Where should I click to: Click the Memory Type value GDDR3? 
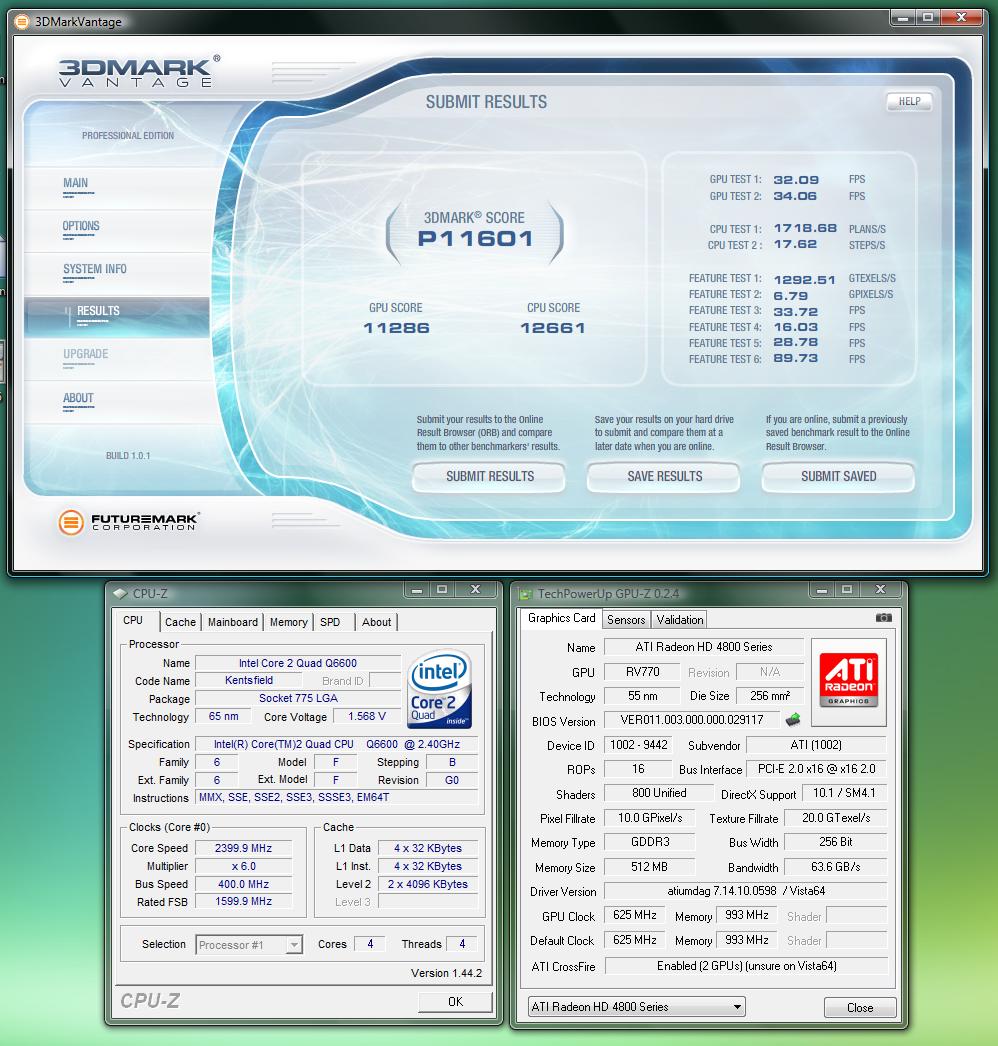pyautogui.click(x=650, y=843)
